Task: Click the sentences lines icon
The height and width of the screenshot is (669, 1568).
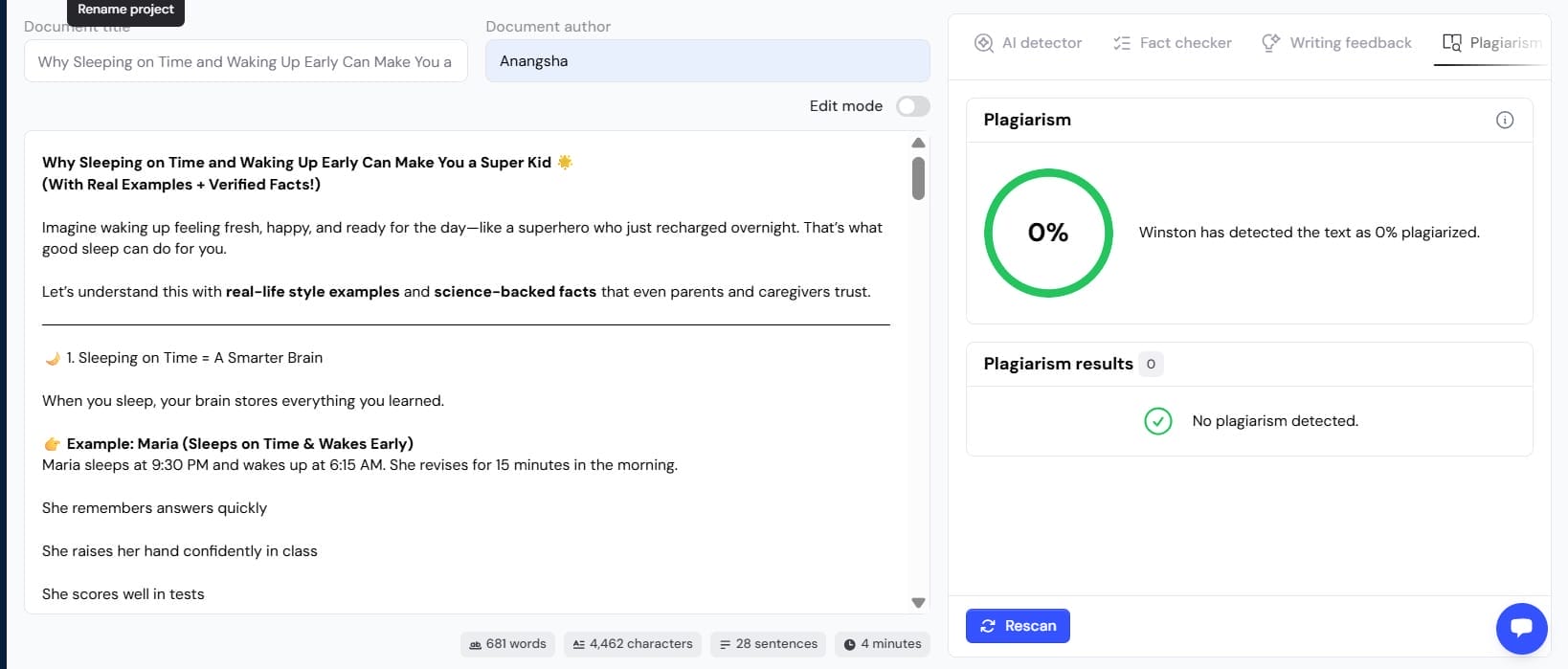Action: [x=726, y=645]
